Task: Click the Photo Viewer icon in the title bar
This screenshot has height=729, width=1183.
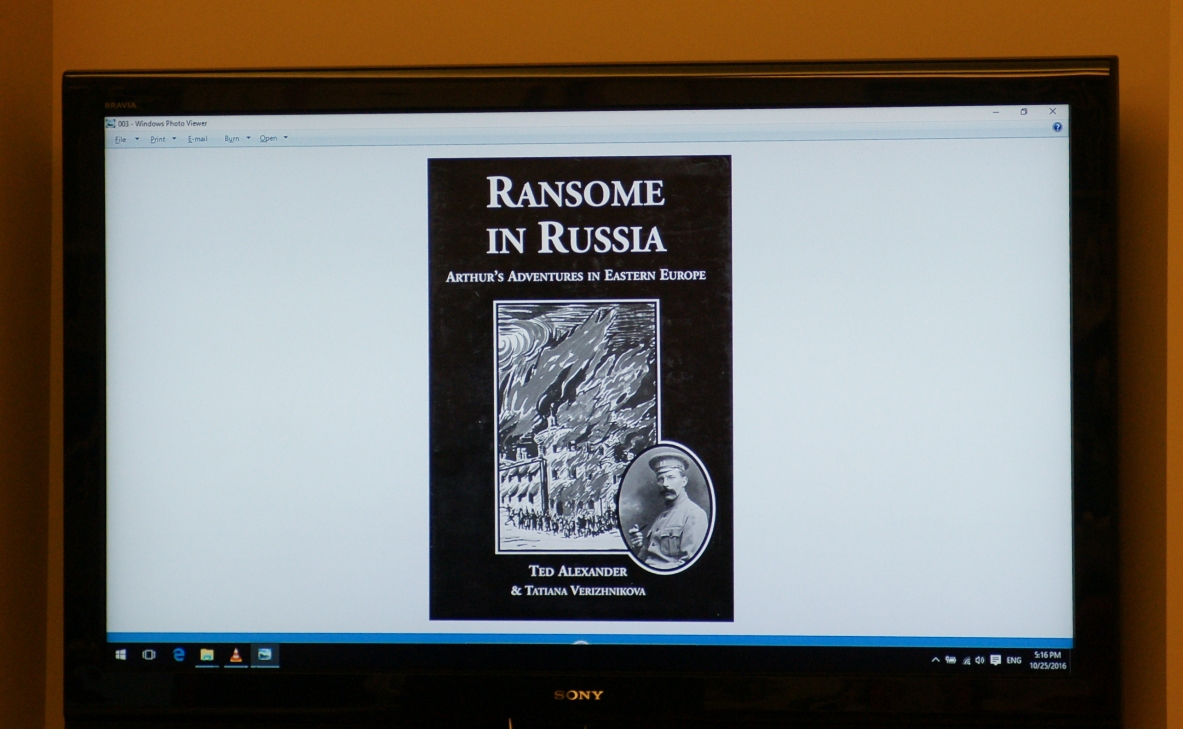Action: pos(110,124)
